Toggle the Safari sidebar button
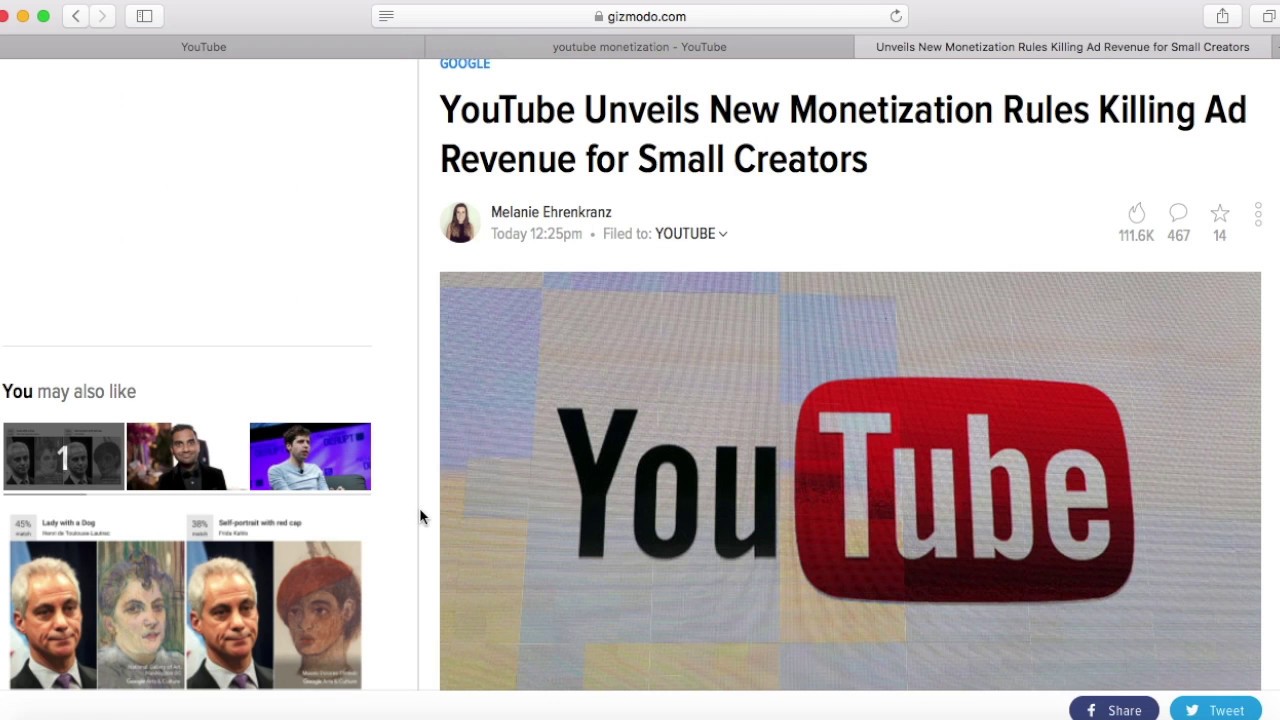The image size is (1280, 720). pyautogui.click(x=144, y=16)
